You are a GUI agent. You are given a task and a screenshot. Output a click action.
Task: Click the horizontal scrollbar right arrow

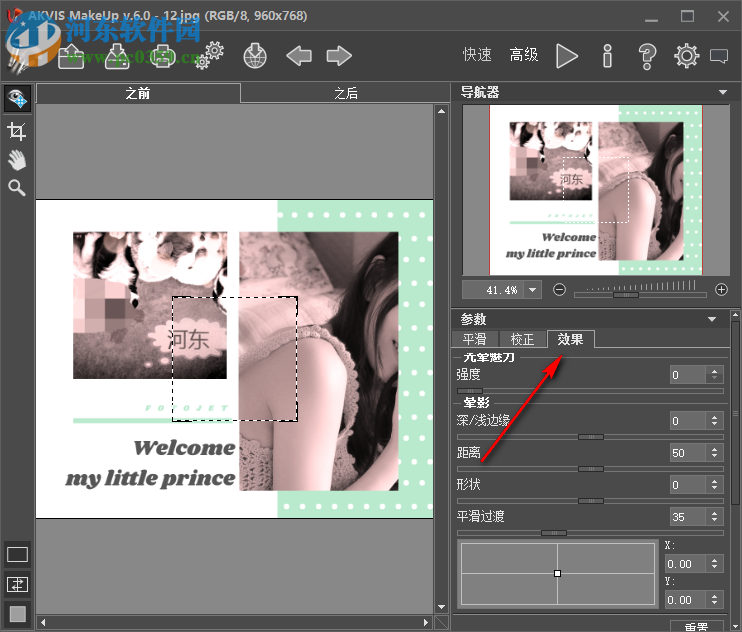(425, 622)
